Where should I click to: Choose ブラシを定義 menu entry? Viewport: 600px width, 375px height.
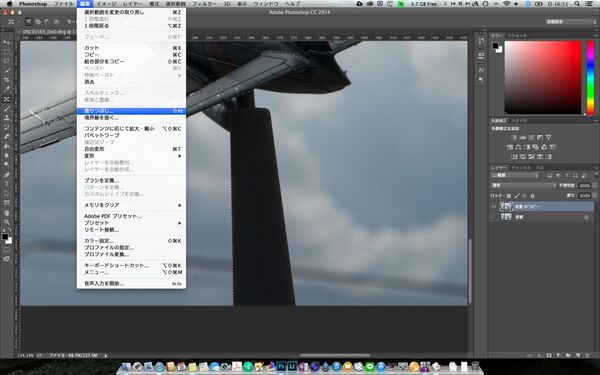132,180
